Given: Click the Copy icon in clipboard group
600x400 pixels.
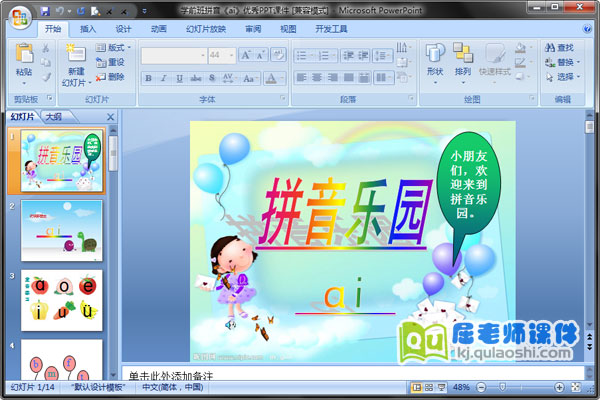Looking at the screenshot, I should [46, 62].
